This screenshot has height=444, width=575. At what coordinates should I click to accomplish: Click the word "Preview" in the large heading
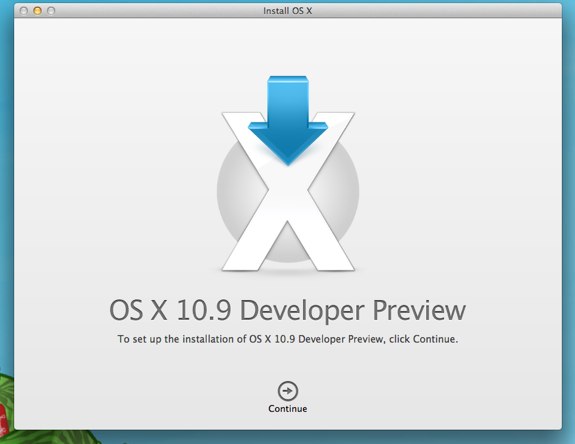click(x=419, y=311)
